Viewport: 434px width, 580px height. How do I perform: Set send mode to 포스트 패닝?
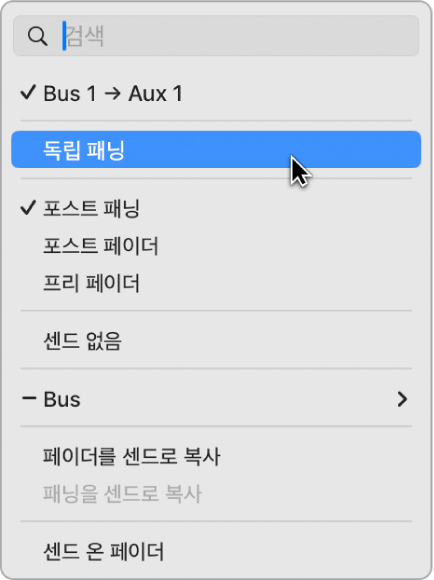tap(216, 208)
